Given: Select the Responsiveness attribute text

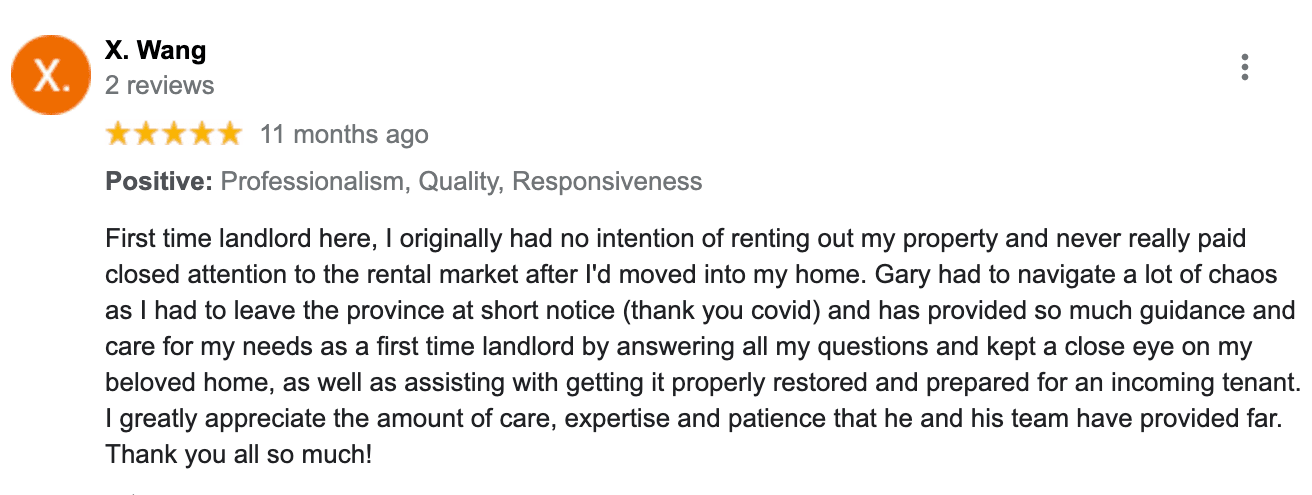Looking at the screenshot, I should 607,182.
